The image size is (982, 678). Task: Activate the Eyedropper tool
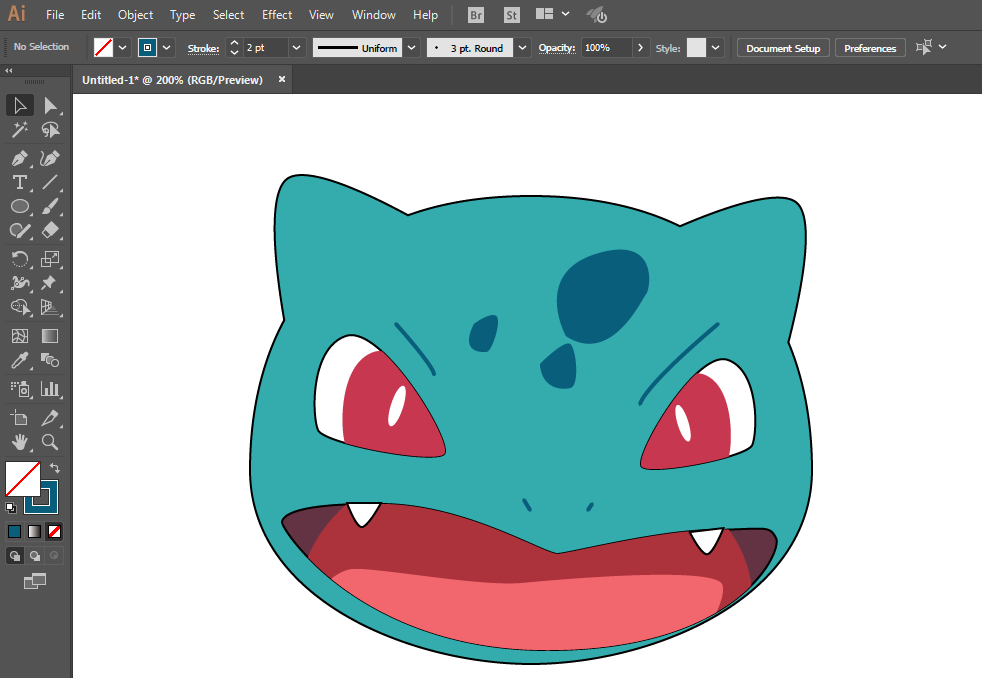19,361
